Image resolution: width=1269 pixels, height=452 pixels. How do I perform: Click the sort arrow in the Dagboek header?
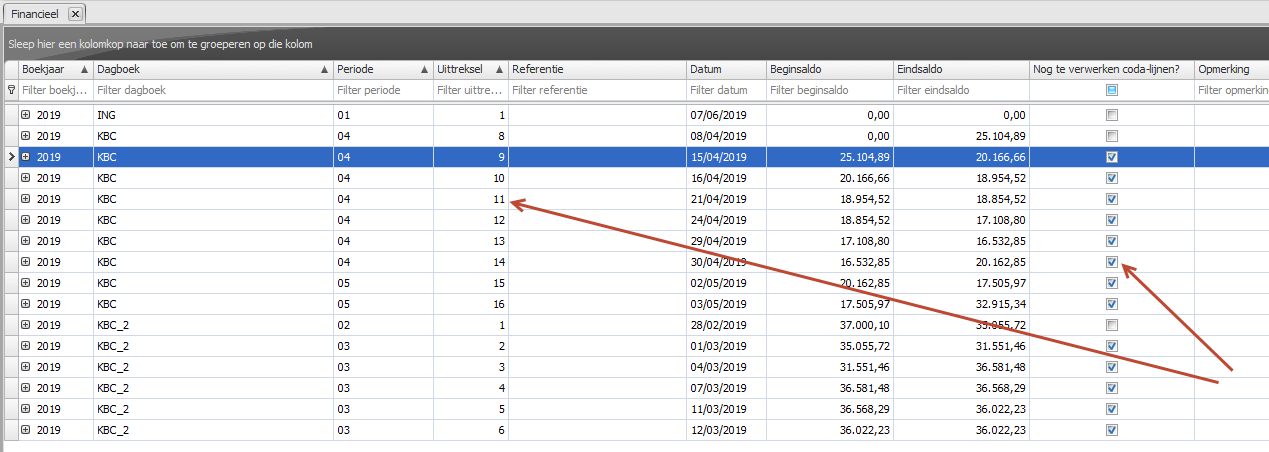point(324,70)
